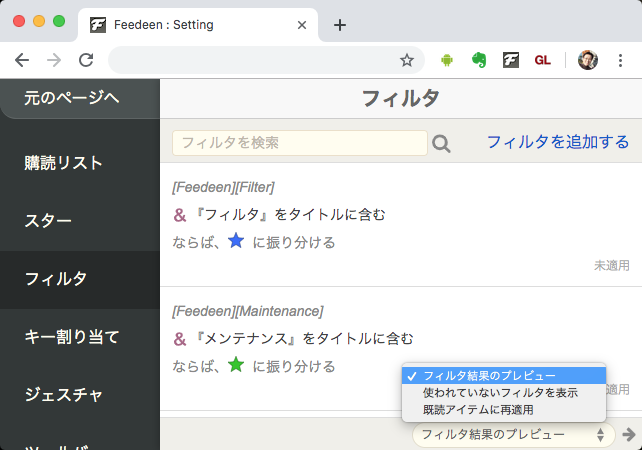Bookmark this page with the star icon
Screen dimensions: 642x450
[407, 60]
